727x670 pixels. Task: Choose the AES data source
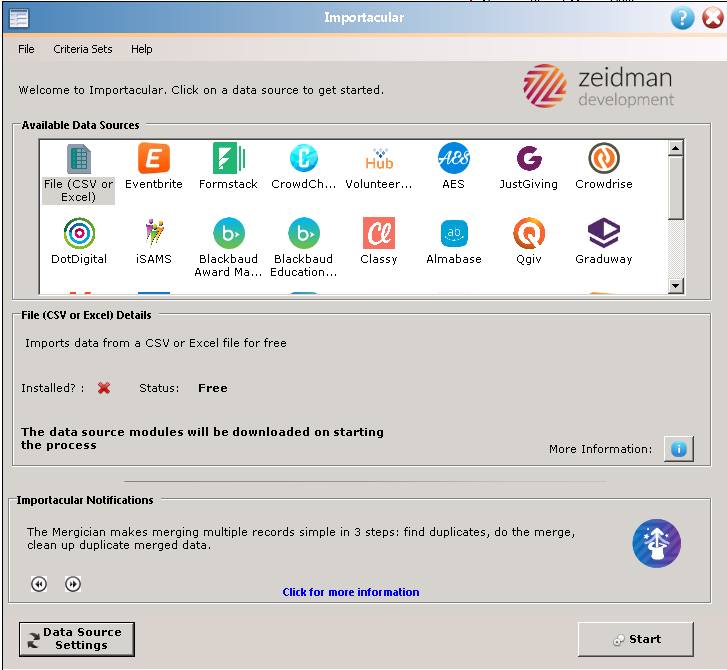[x=453, y=167]
